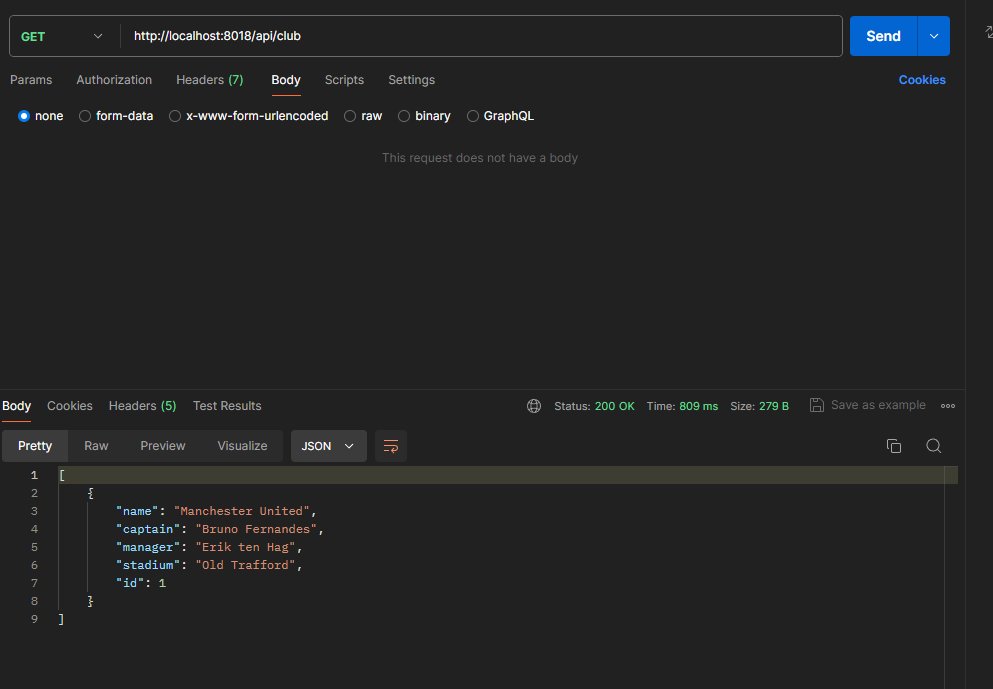Switch to Raw response view

click(x=96, y=446)
